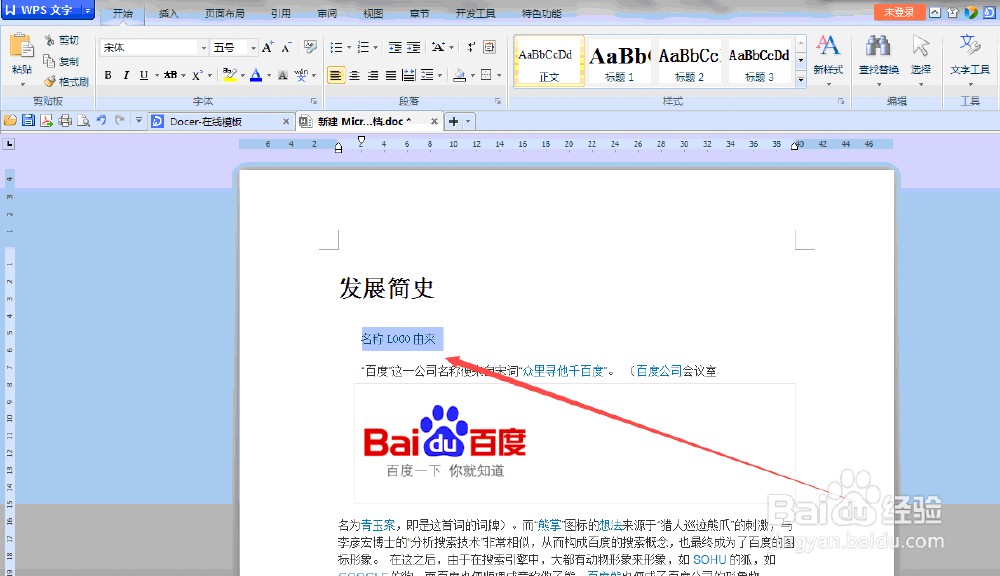Activate the Format Painter (格式刷) brush
The height and width of the screenshot is (576, 1000).
coord(66,82)
